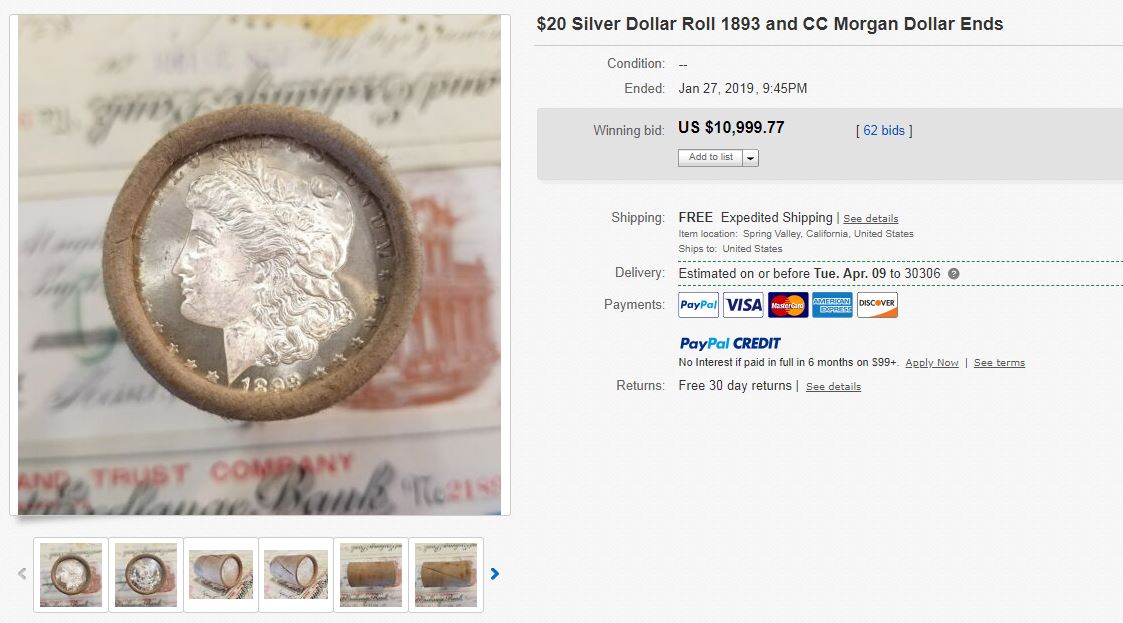Open the PayPal Credit See terms link
Screen dimensions: 1123x623
(x=999, y=363)
